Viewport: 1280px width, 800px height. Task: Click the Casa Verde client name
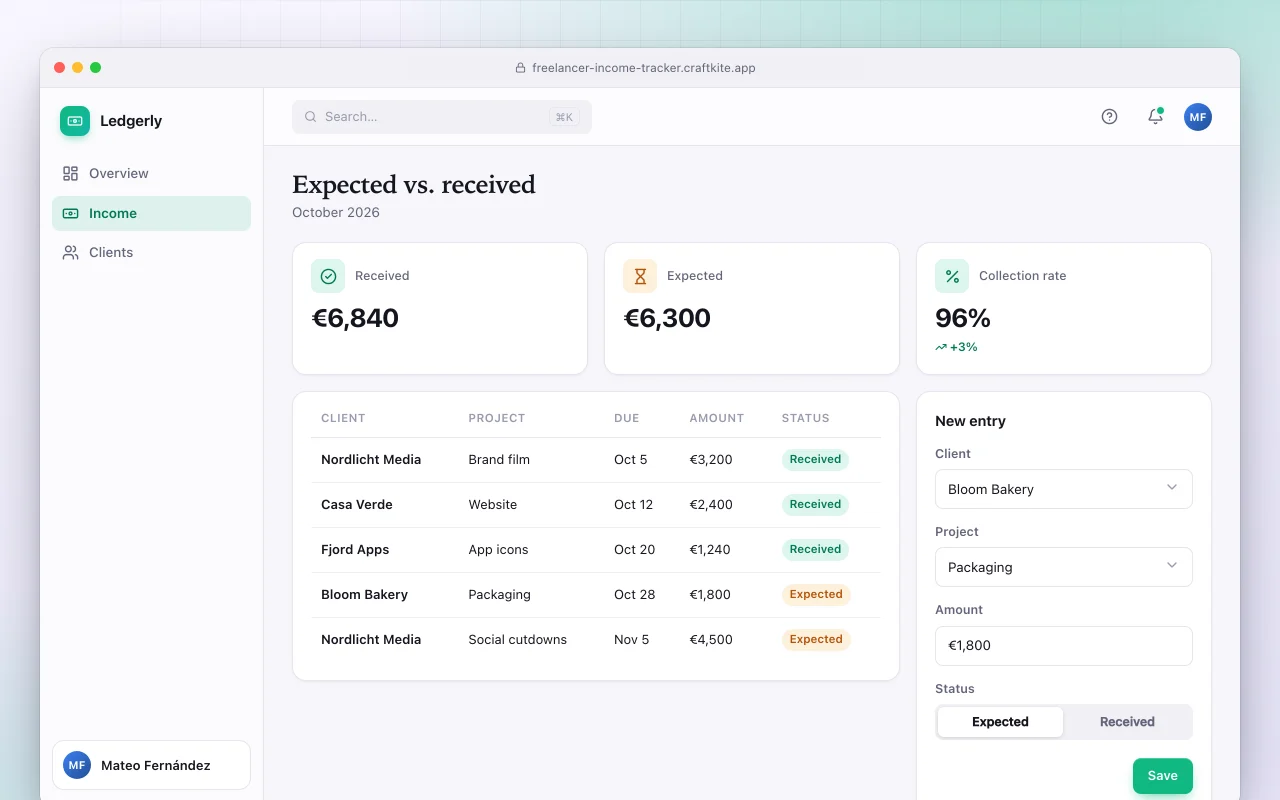357,505
